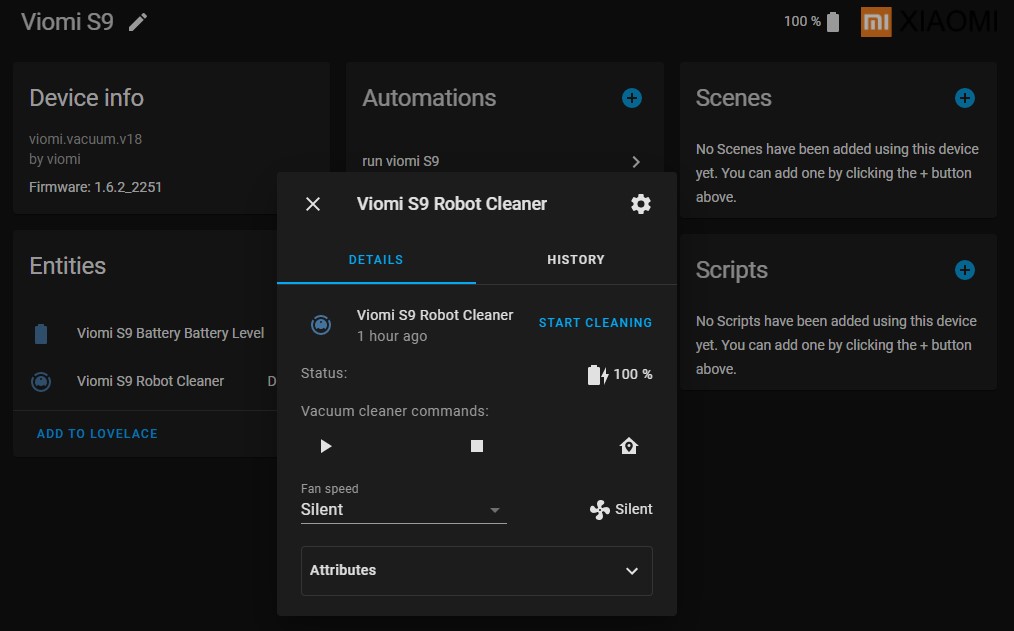Click the 100 % value in the Status row
Viewport: 1014px width, 631px height.
(x=632, y=374)
